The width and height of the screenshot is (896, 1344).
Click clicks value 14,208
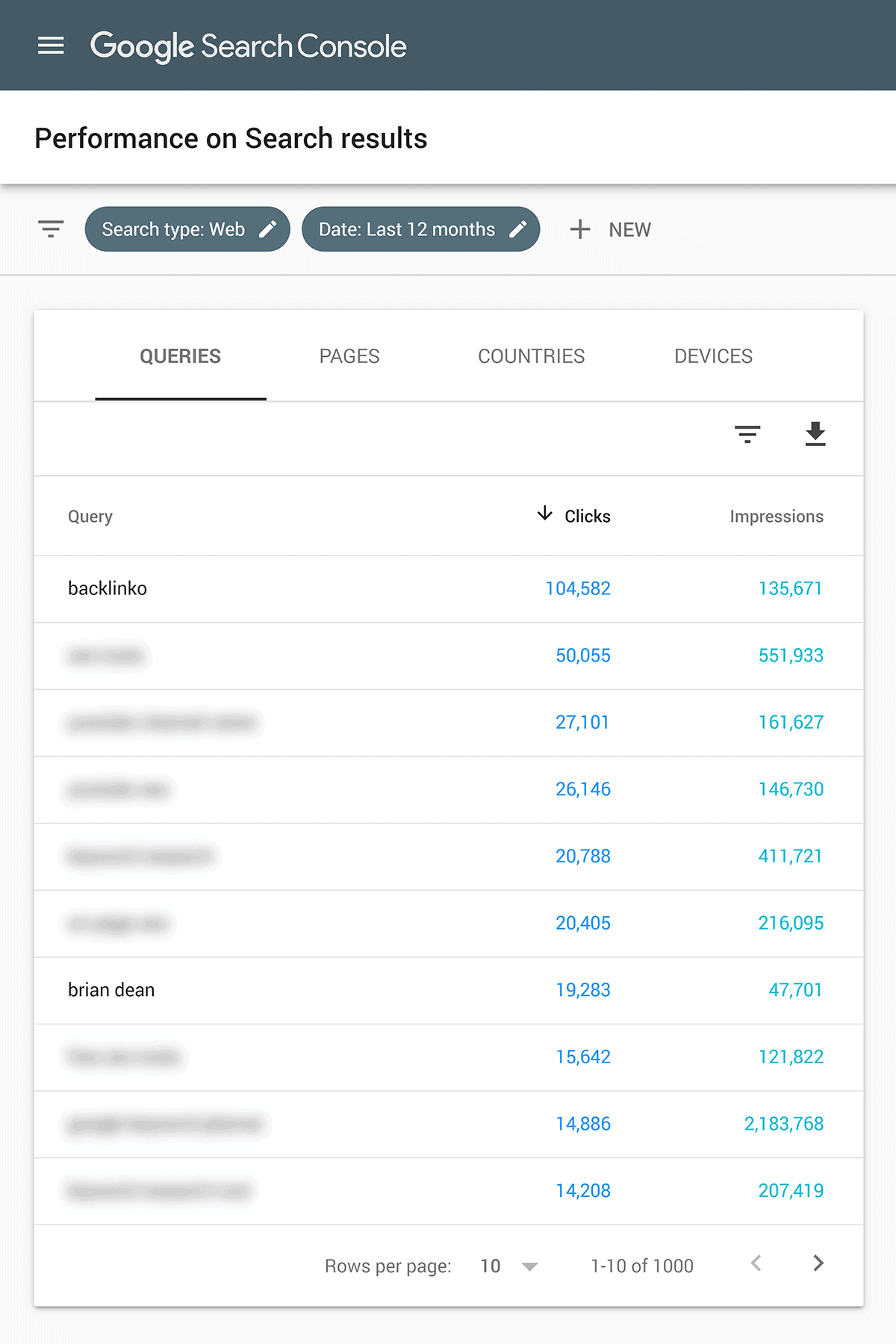pyautogui.click(x=583, y=1191)
